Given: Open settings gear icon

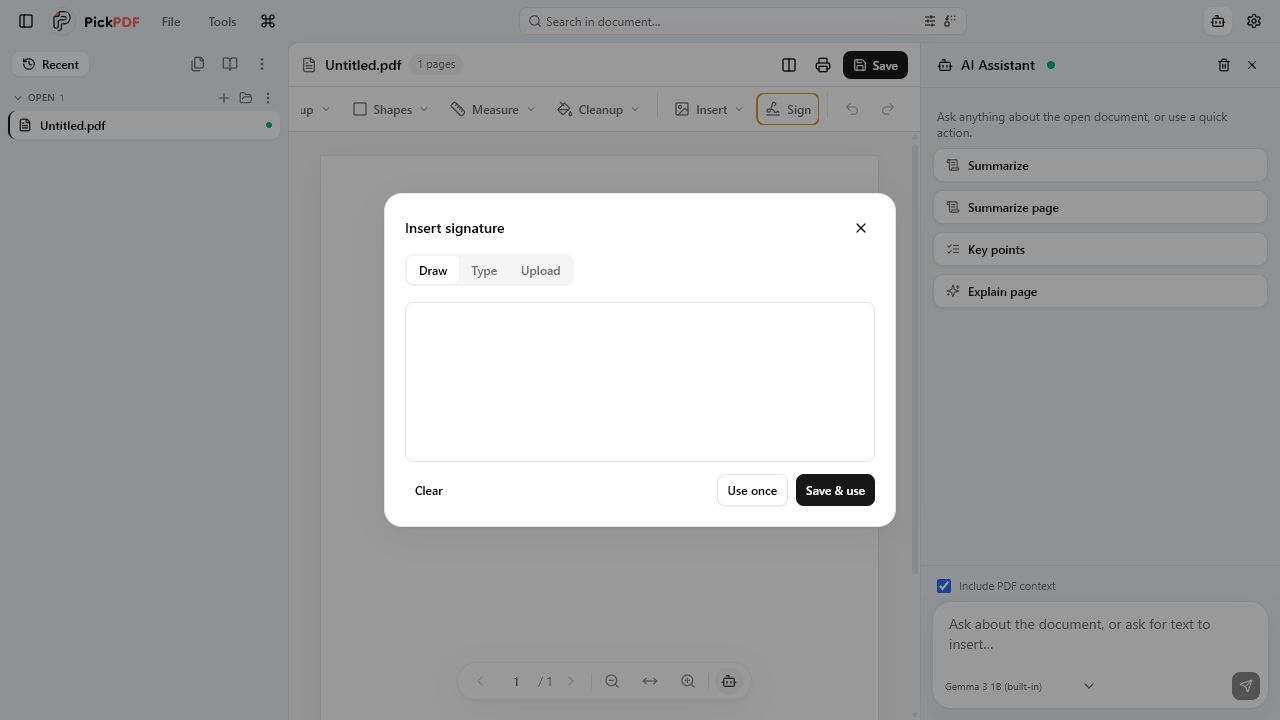Looking at the screenshot, I should click(1254, 21).
